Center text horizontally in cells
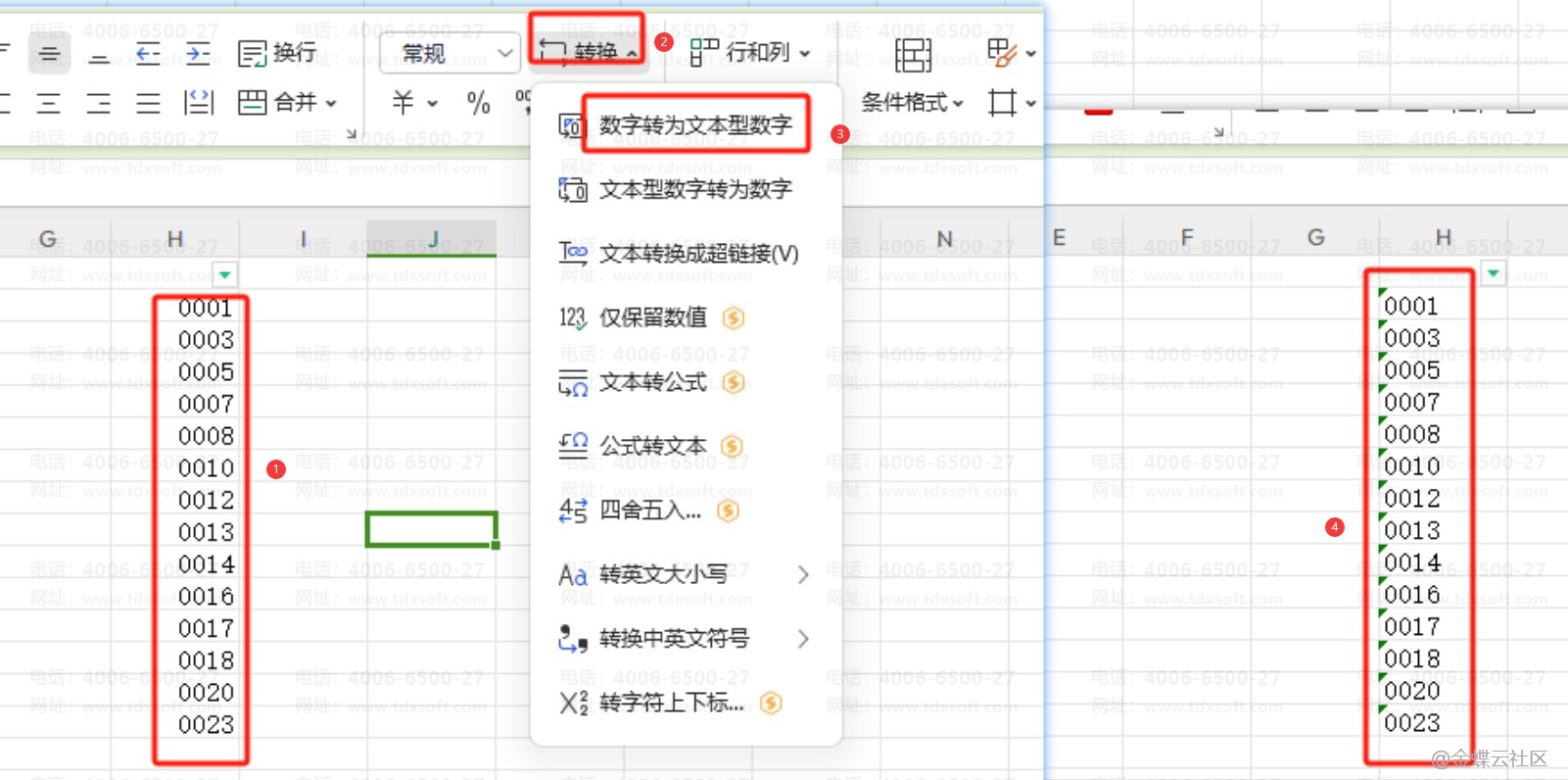Viewport: 1568px width, 780px height. click(49, 103)
